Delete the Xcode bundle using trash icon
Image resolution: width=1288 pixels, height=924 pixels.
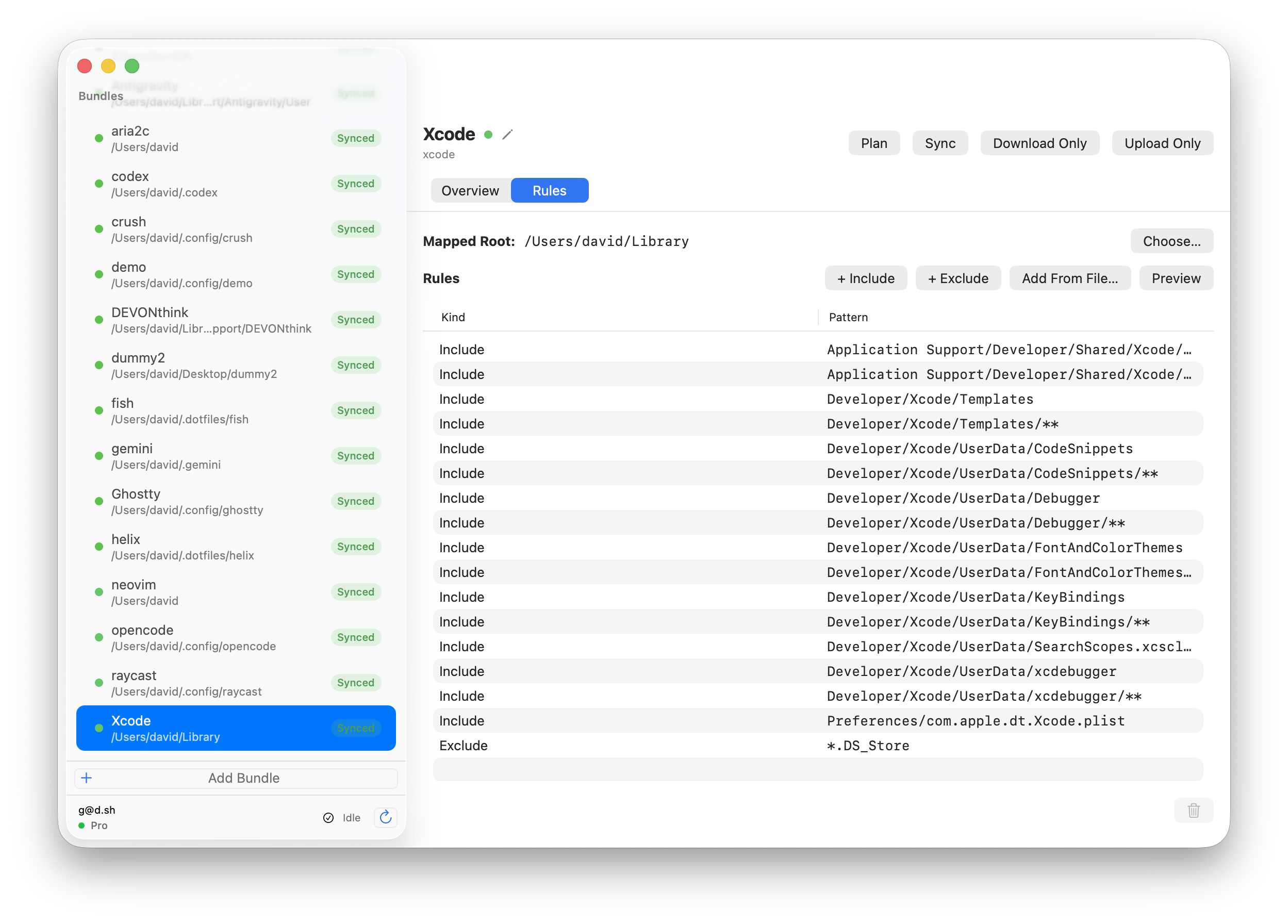pos(1193,811)
